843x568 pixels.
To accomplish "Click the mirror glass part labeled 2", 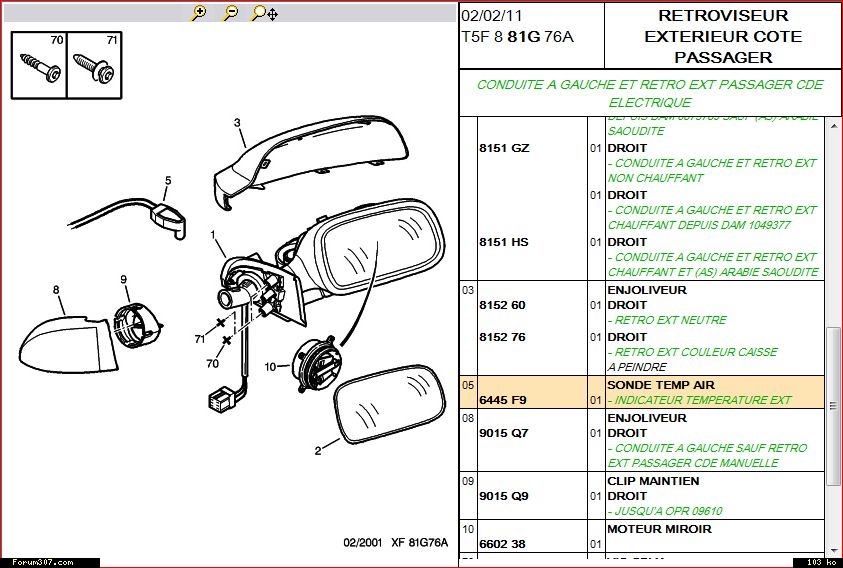I will [390, 405].
